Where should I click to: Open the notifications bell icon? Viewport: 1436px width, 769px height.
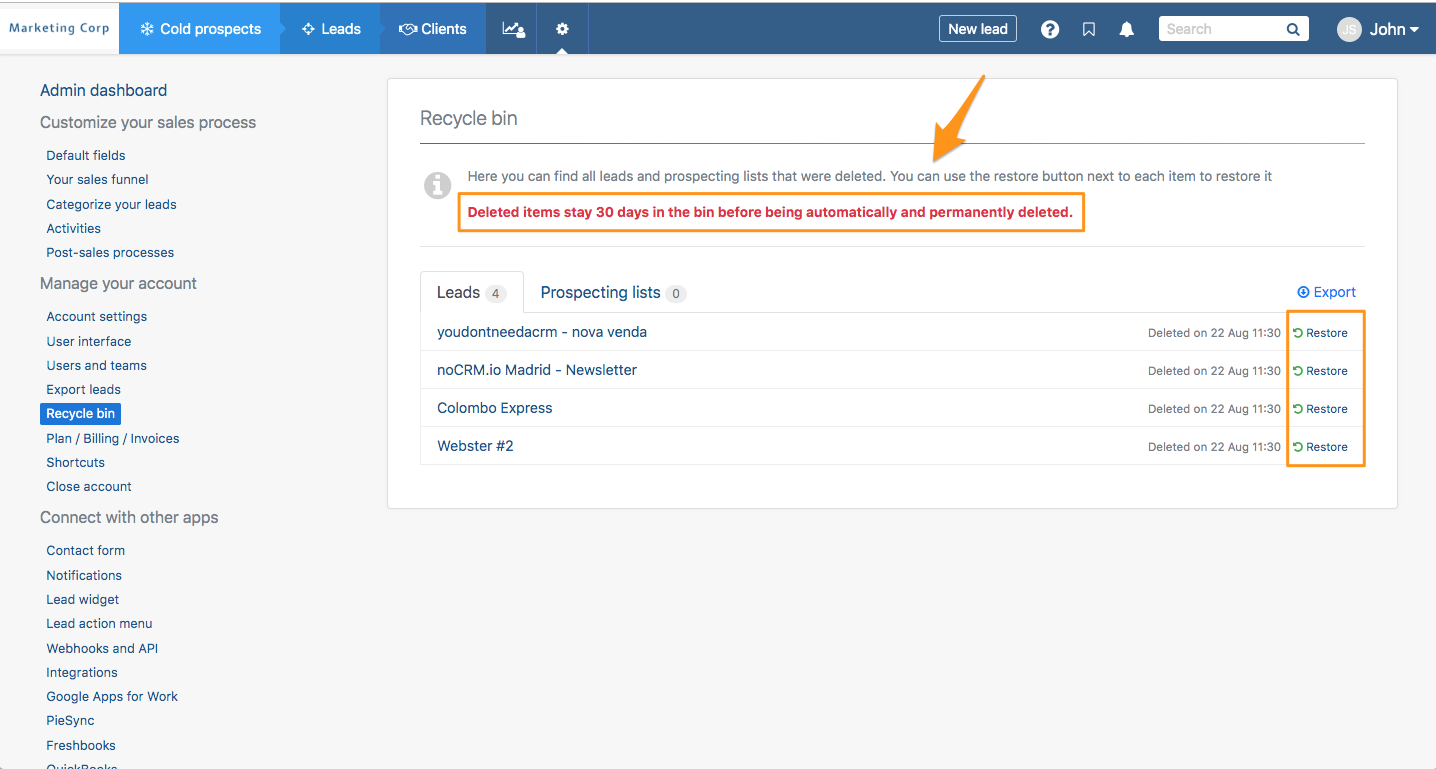click(x=1127, y=29)
